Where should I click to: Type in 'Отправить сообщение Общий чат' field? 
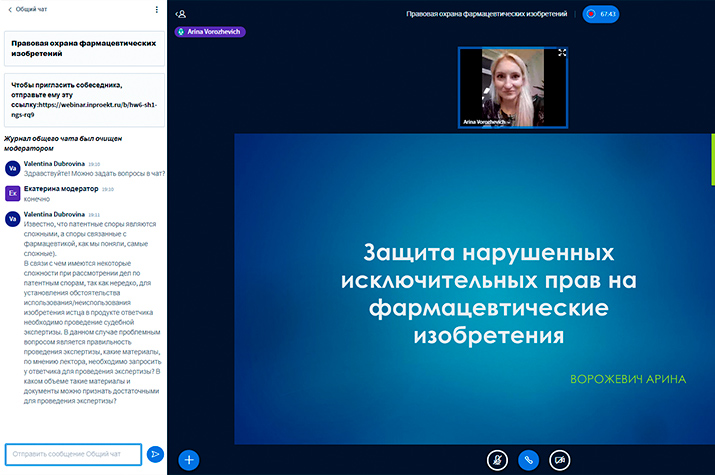click(72, 454)
